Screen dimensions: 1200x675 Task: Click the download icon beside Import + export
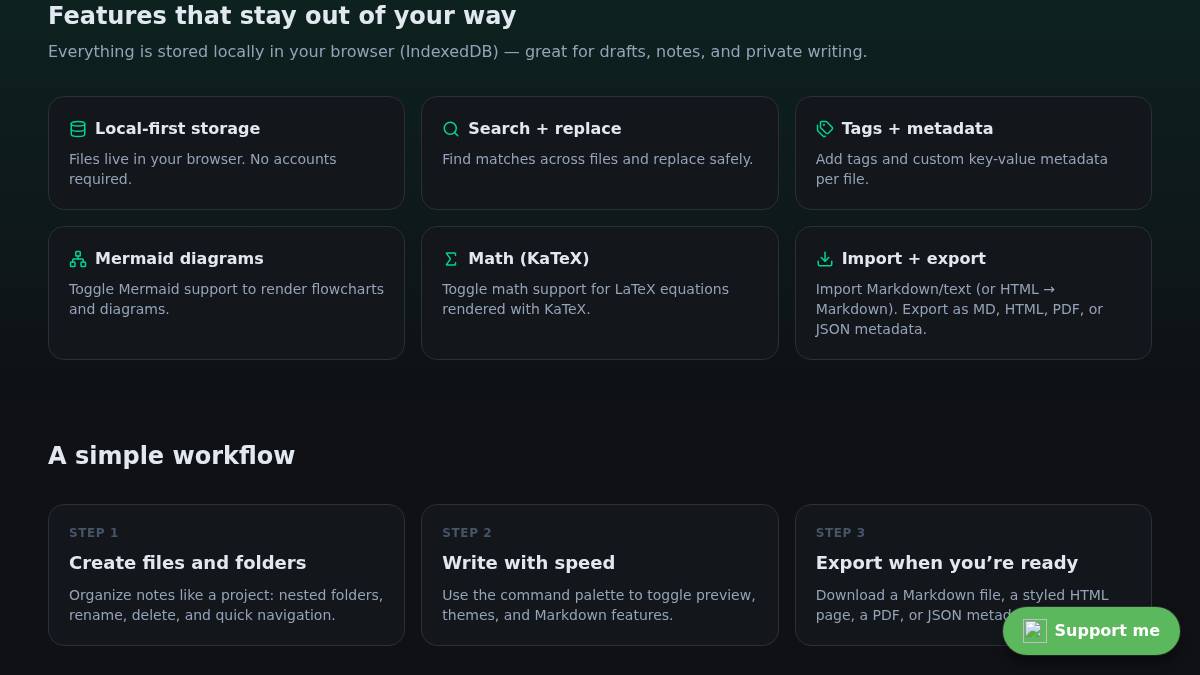(825, 259)
